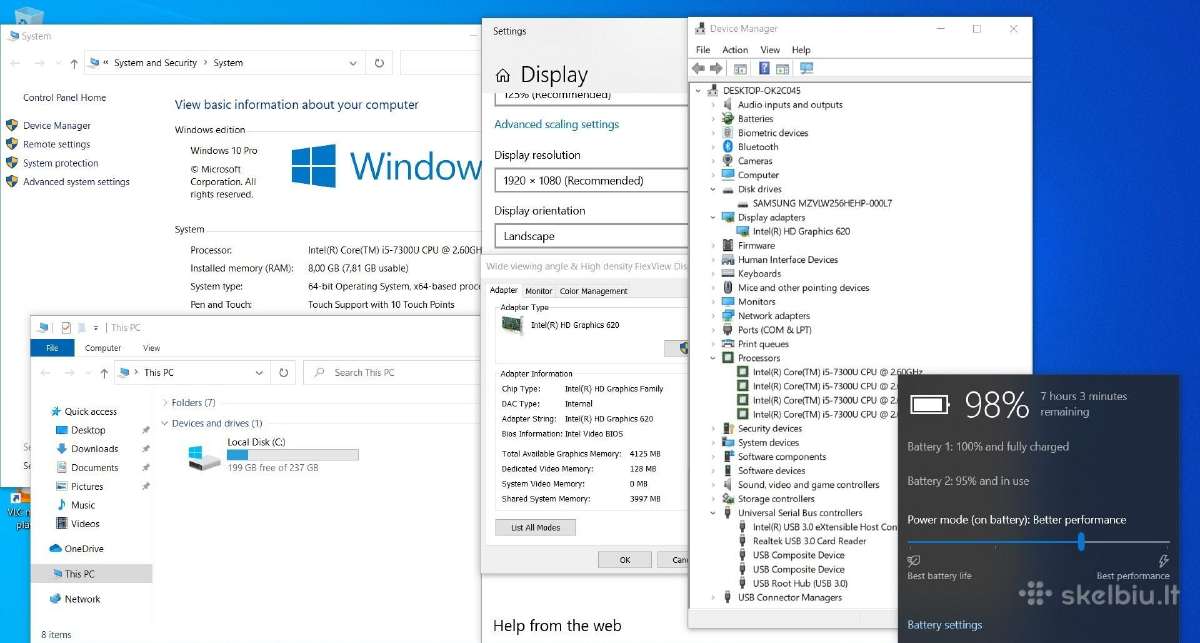Open Remote settings link in System window
The height and width of the screenshot is (643, 1200).
57,145
